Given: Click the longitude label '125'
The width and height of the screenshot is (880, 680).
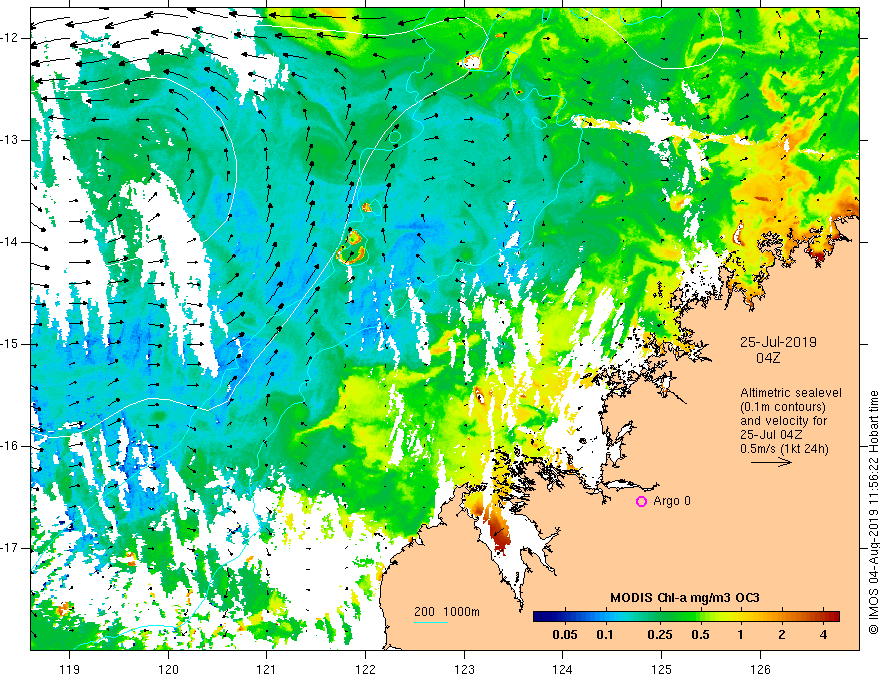Looking at the screenshot, I should point(662,669).
